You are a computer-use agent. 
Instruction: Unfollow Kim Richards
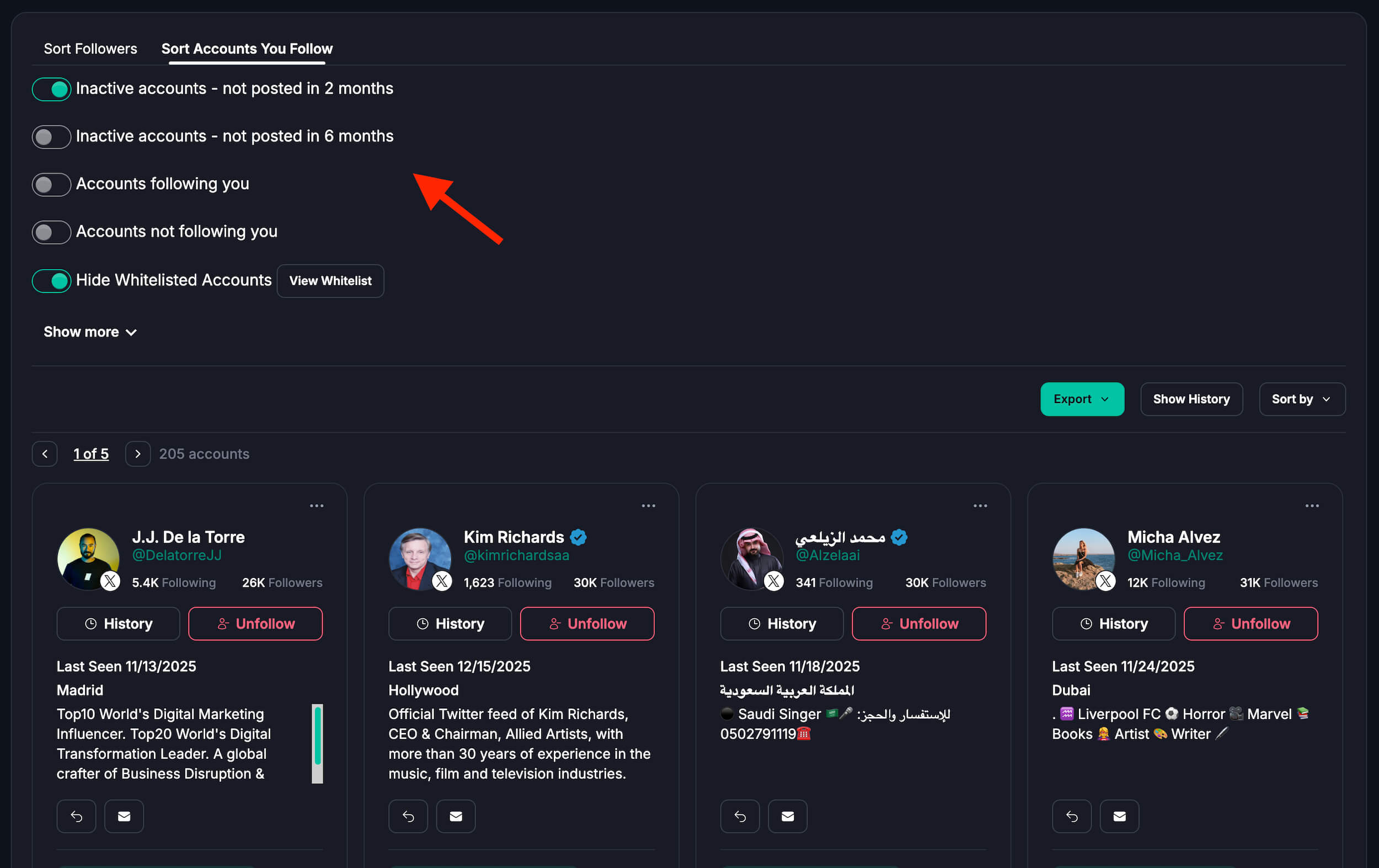pos(586,624)
